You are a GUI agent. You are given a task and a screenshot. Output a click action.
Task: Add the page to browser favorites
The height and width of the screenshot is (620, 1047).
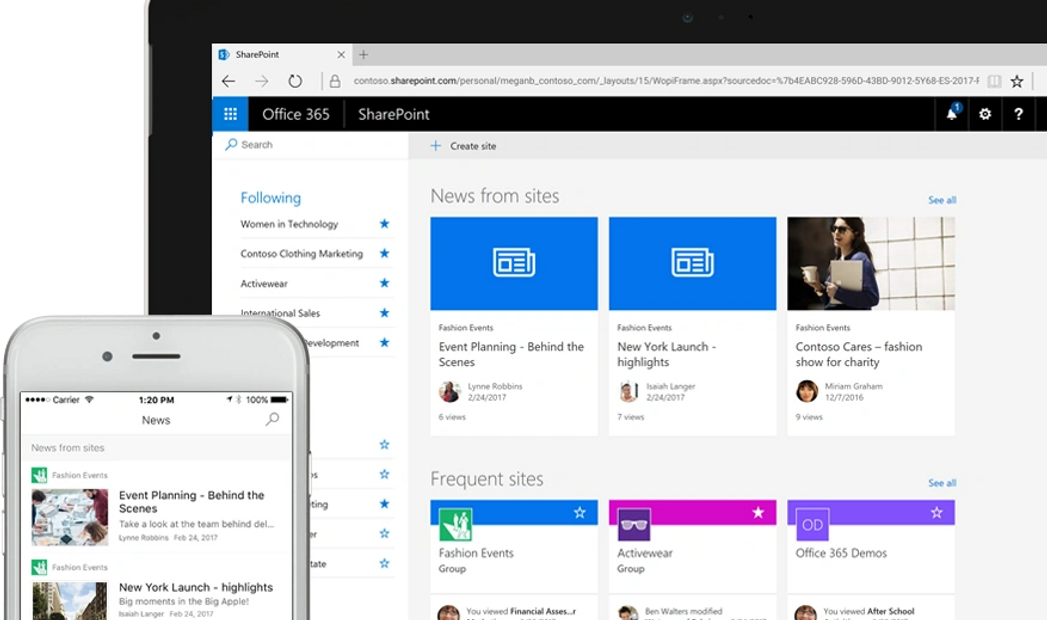(1017, 81)
